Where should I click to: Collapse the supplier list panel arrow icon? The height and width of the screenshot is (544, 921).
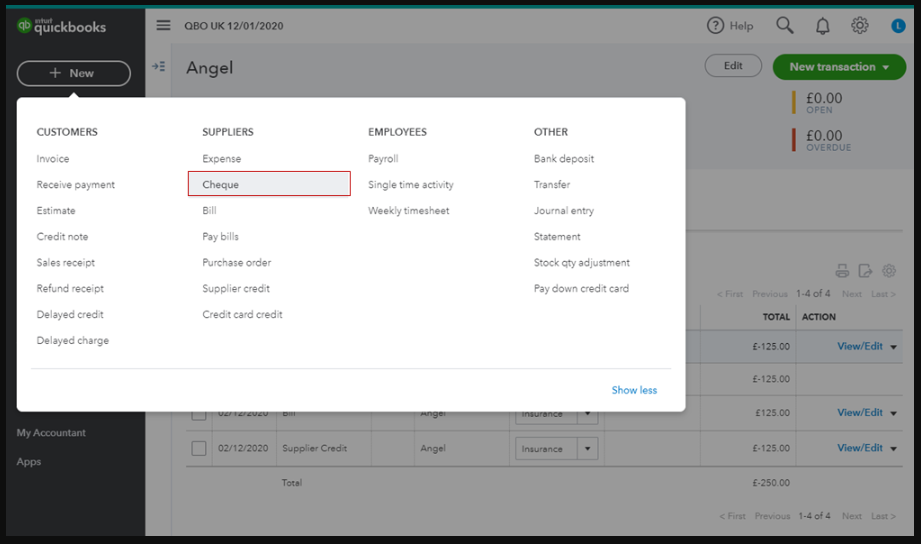(x=158, y=67)
